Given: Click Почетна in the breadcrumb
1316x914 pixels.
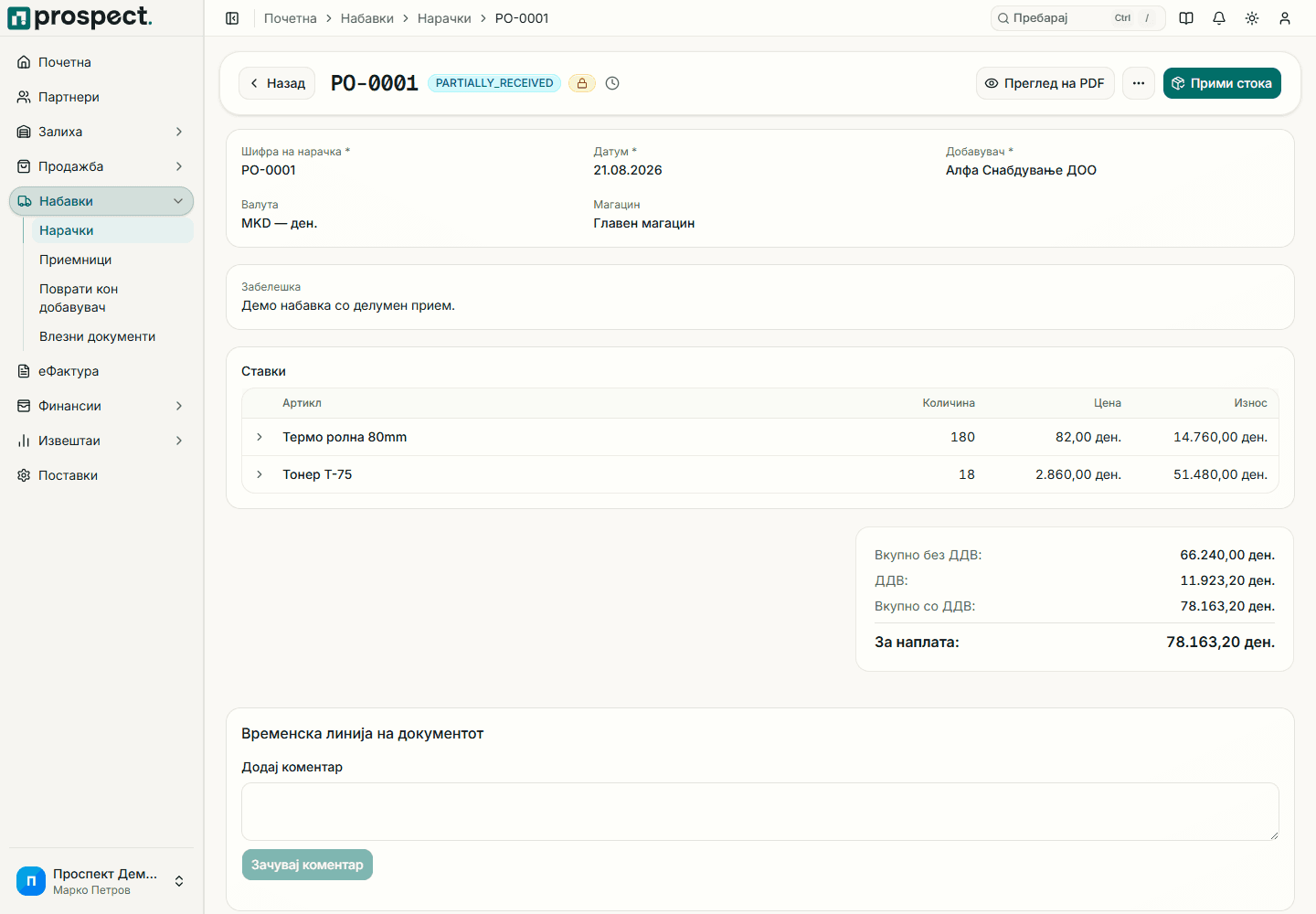Looking at the screenshot, I should coord(291,18).
